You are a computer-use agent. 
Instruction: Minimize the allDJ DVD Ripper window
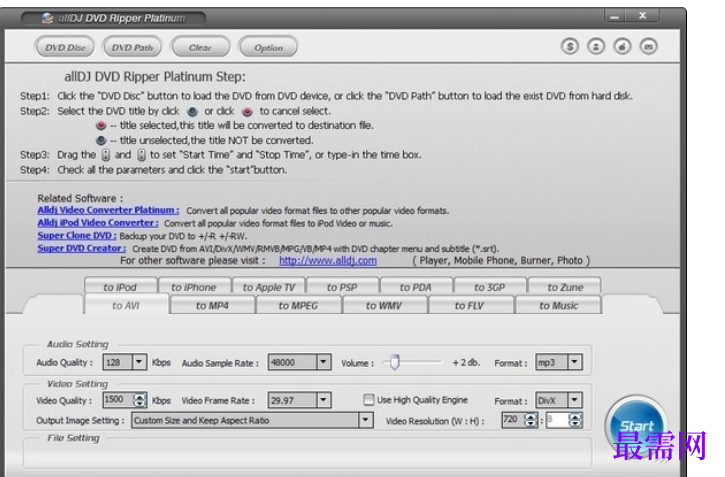tap(614, 16)
